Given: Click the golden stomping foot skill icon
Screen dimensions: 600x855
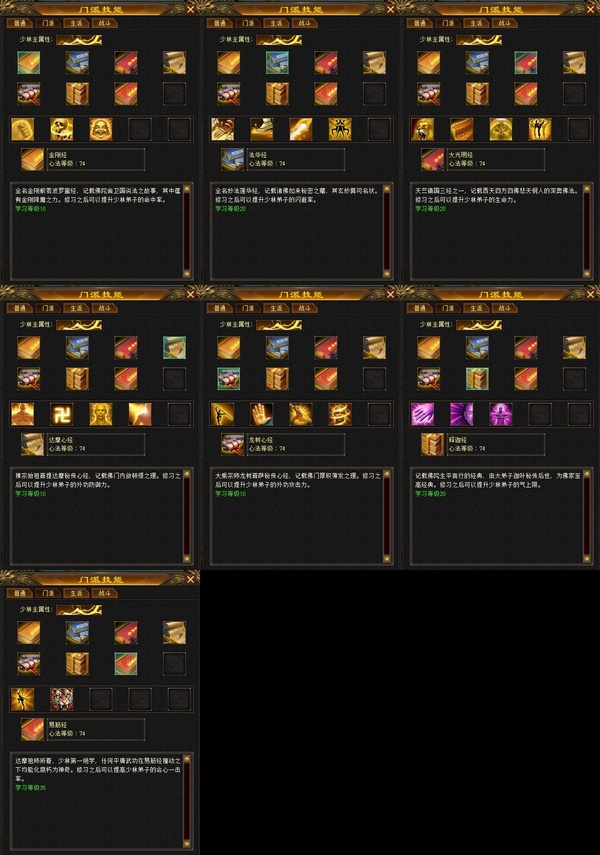Looking at the screenshot, I should 262,129.
